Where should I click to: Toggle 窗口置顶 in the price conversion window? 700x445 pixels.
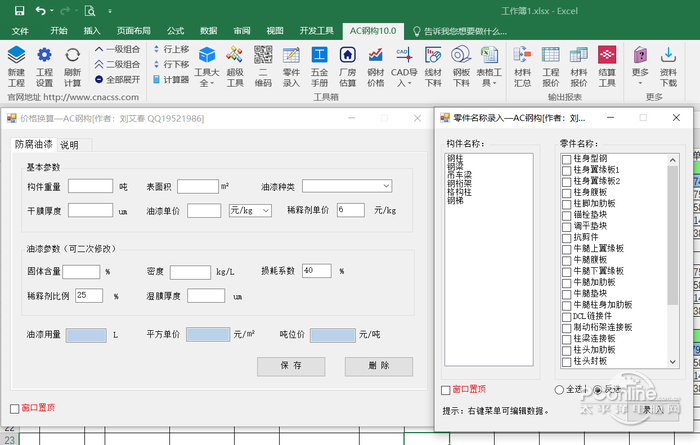coord(14,408)
